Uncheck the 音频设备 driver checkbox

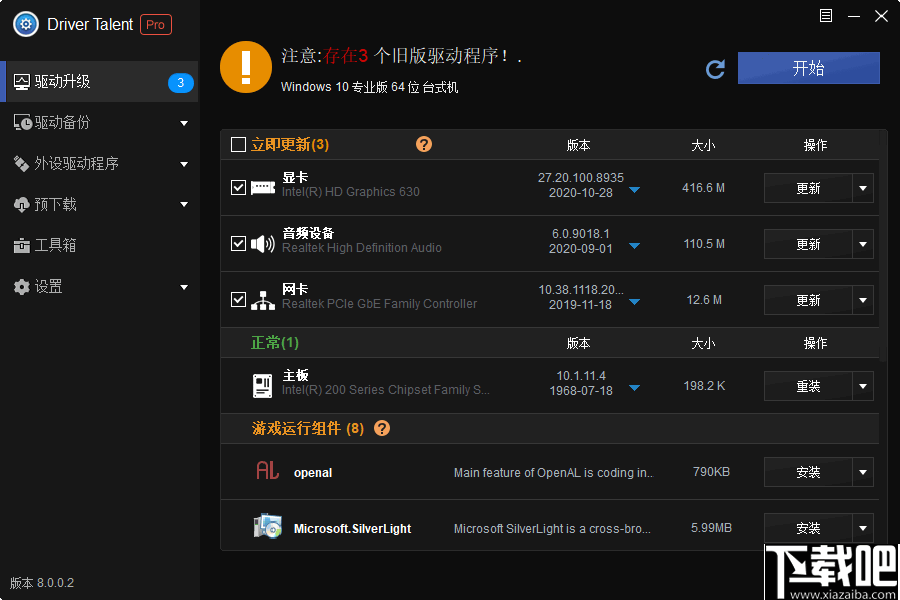[237, 243]
